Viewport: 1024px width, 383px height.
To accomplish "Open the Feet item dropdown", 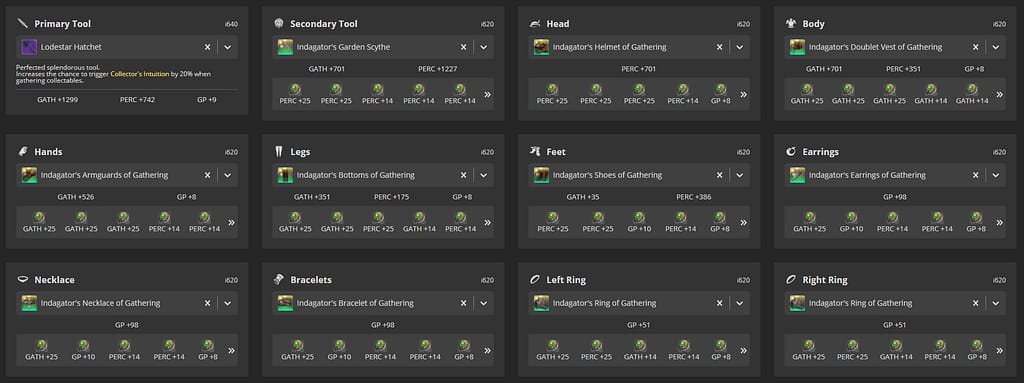I will tap(739, 175).
